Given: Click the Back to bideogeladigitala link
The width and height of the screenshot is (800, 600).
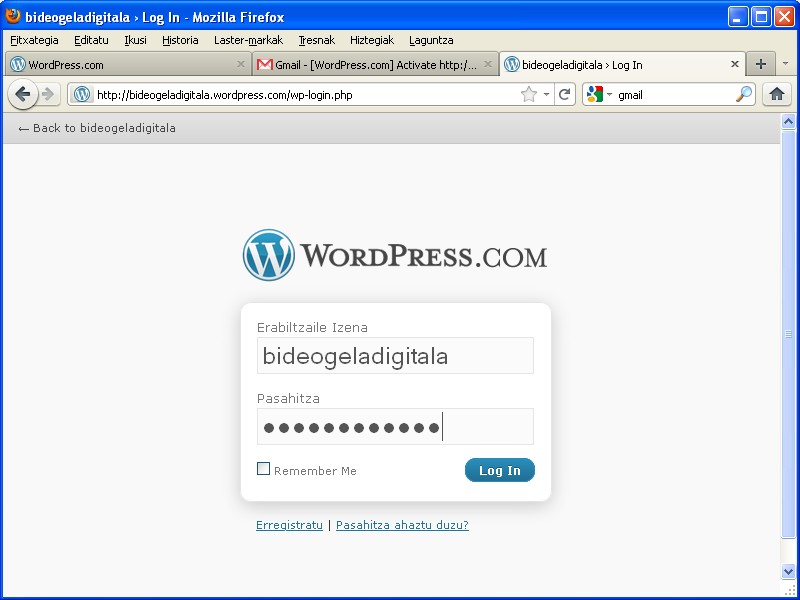Looking at the screenshot, I should pyautogui.click(x=97, y=128).
